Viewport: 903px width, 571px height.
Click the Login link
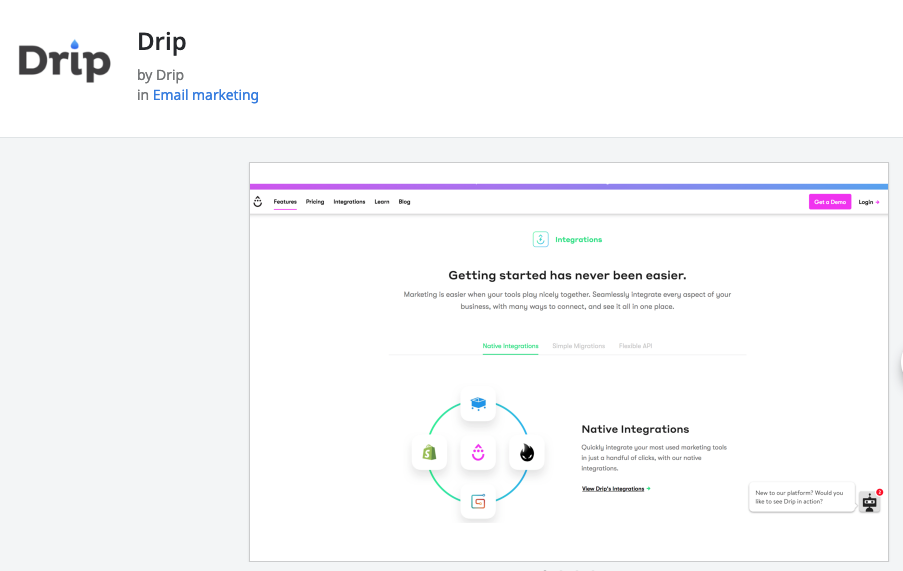pos(868,202)
